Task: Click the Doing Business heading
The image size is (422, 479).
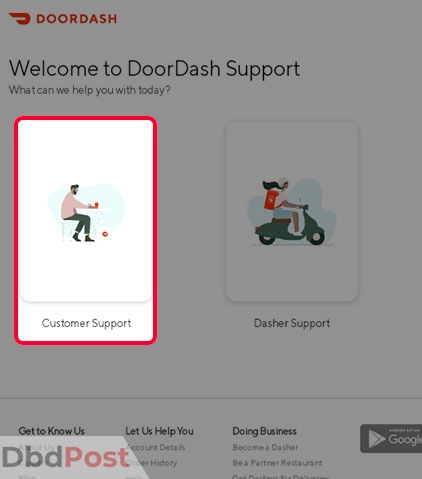Action: [x=264, y=431]
